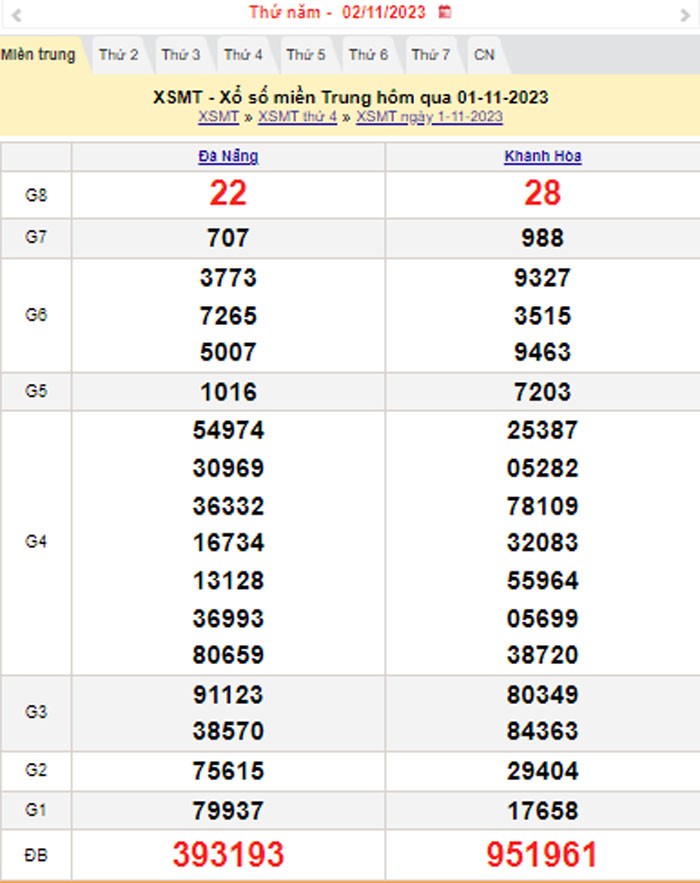This screenshot has height=883, width=700.
Task: Switch to the Thứ 3 tab
Action: click(181, 55)
